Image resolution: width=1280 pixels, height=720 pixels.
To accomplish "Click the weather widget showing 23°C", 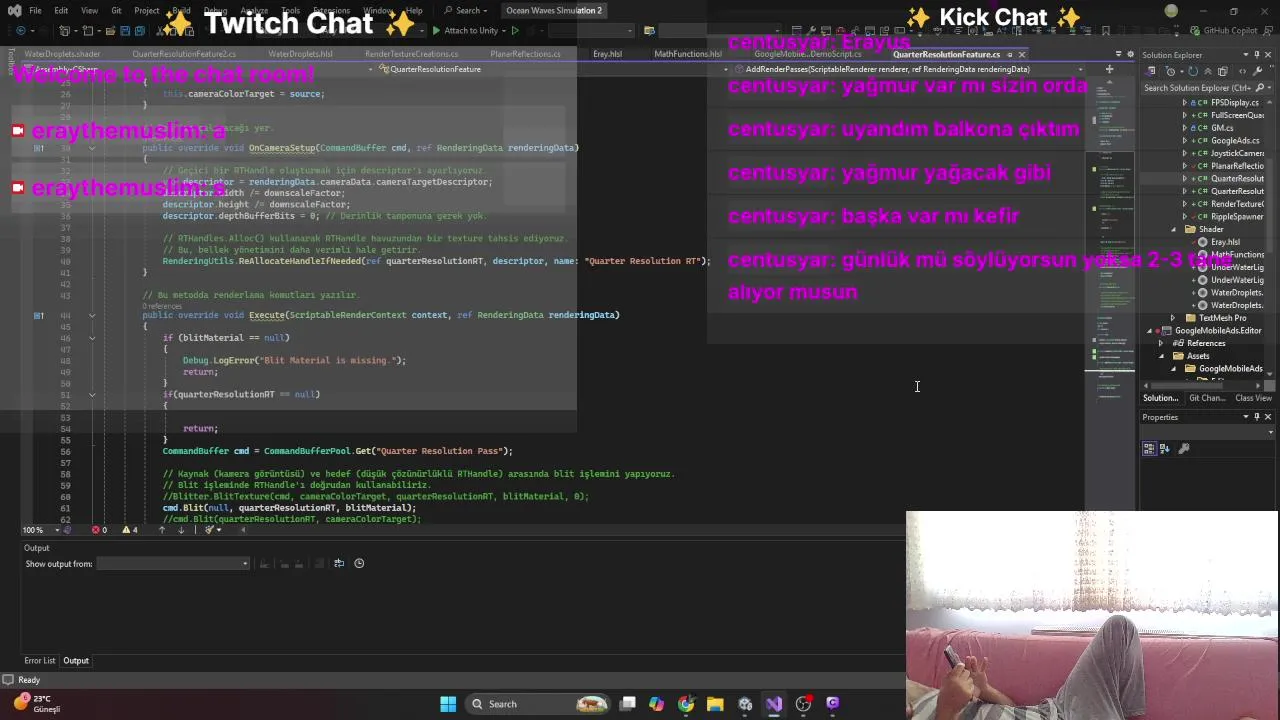I will coord(38,704).
